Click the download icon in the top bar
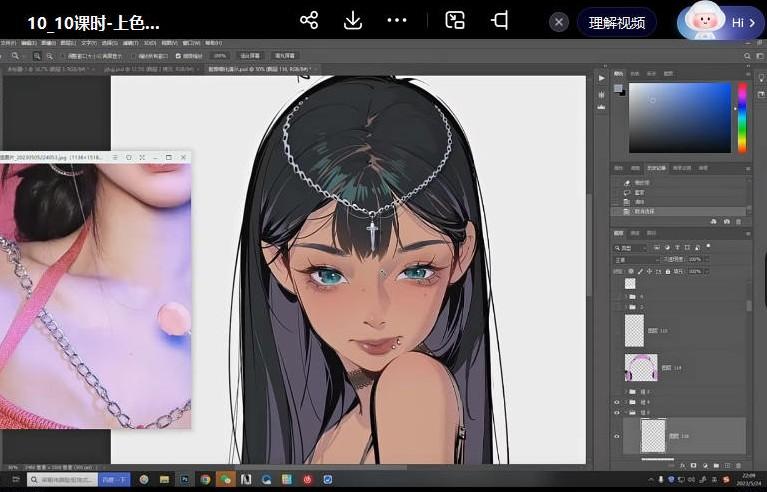Viewport: 767px width, 492px height. [353, 20]
